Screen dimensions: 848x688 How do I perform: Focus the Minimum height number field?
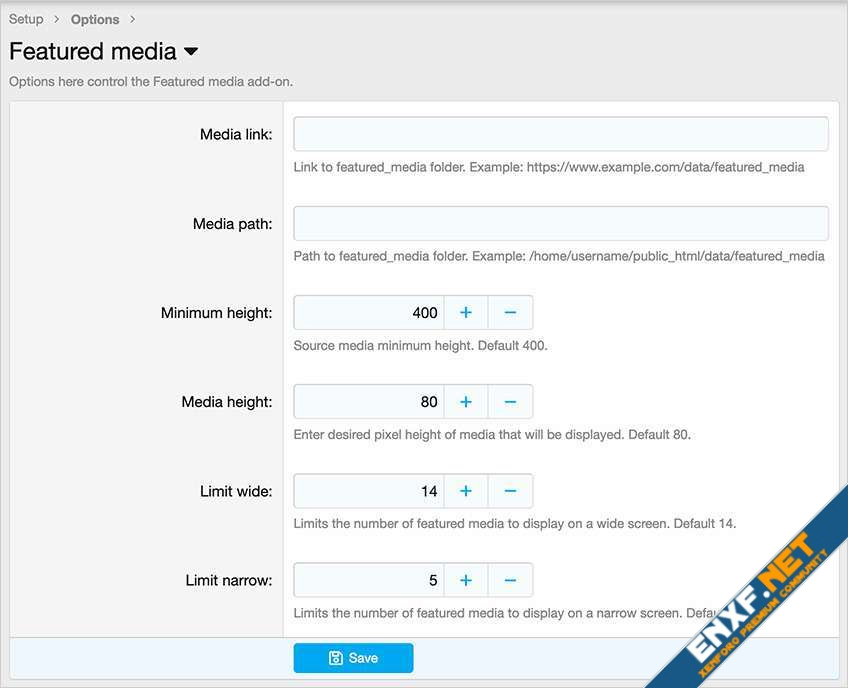pos(369,313)
